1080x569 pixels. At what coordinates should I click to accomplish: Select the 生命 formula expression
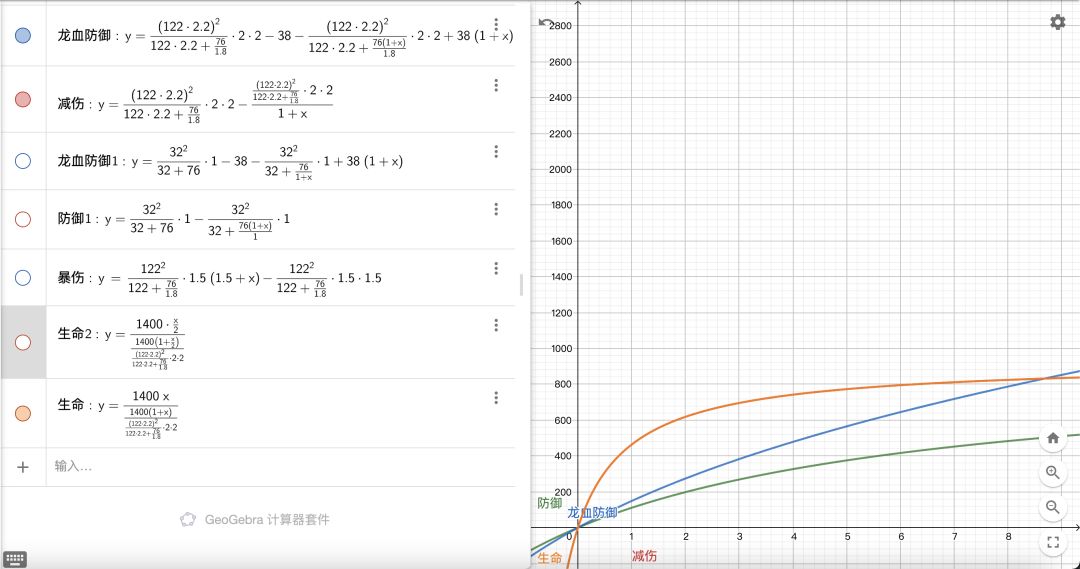click(x=118, y=415)
